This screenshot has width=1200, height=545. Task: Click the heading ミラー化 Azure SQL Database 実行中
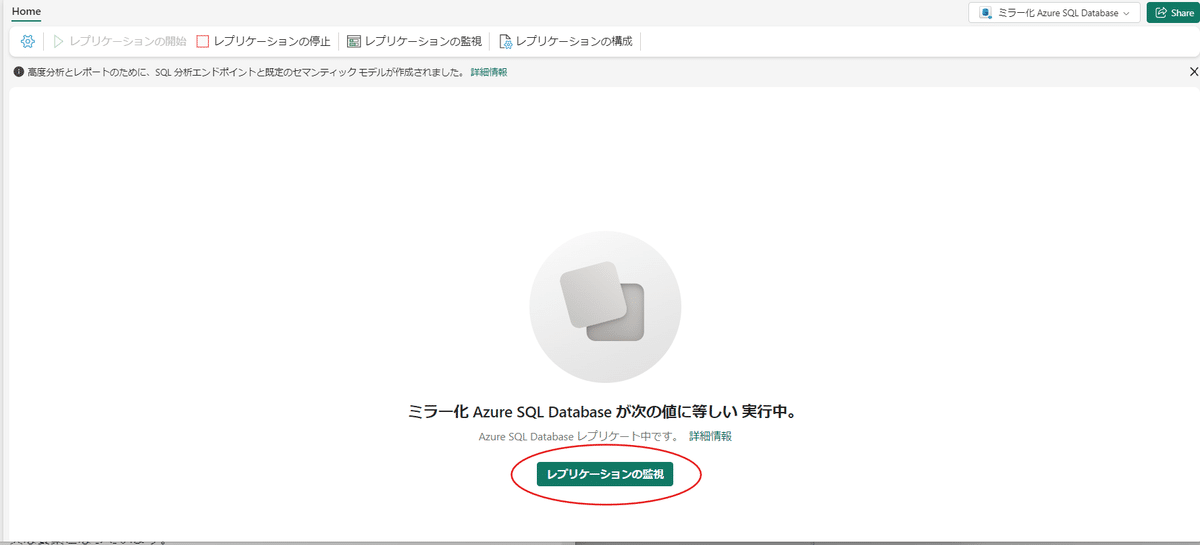(602, 412)
